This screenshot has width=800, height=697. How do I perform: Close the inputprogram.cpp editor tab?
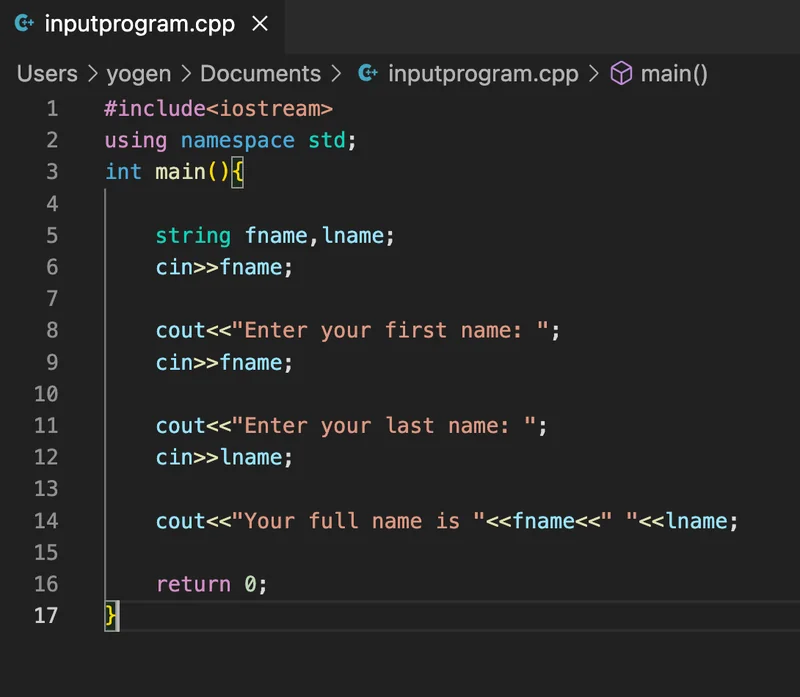pyautogui.click(x=260, y=24)
